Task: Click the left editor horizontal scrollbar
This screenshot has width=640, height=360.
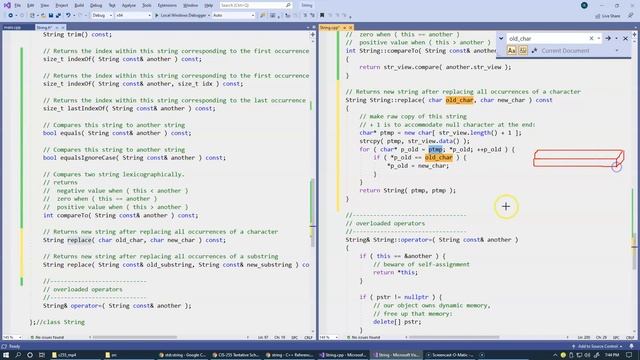Action: click(x=135, y=337)
